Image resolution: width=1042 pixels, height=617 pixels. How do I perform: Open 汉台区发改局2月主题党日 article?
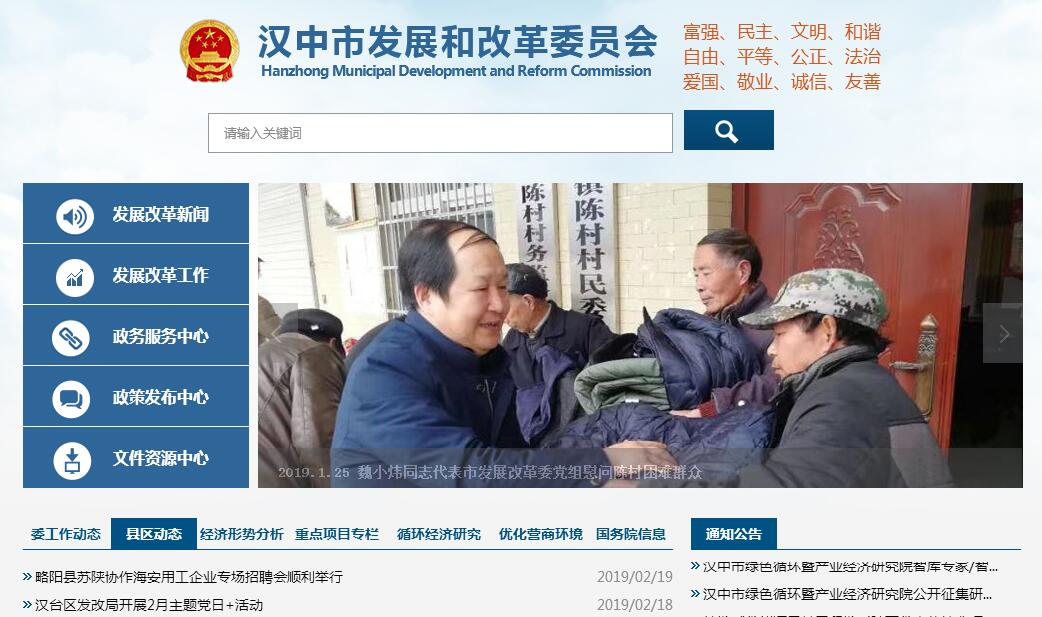coord(149,605)
